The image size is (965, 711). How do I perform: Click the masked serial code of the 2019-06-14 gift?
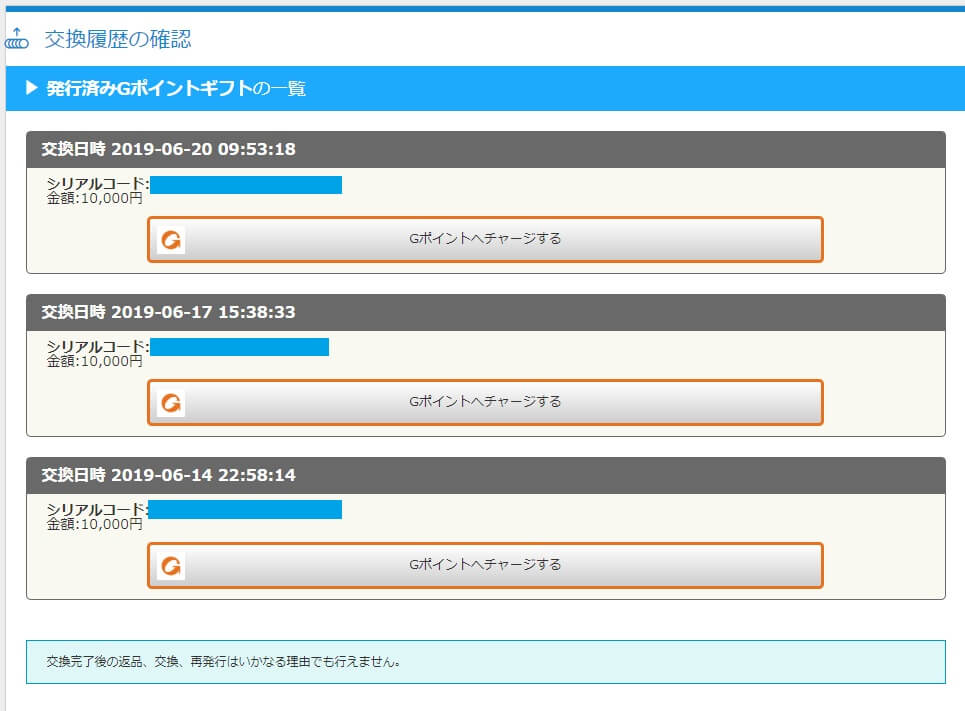point(246,510)
